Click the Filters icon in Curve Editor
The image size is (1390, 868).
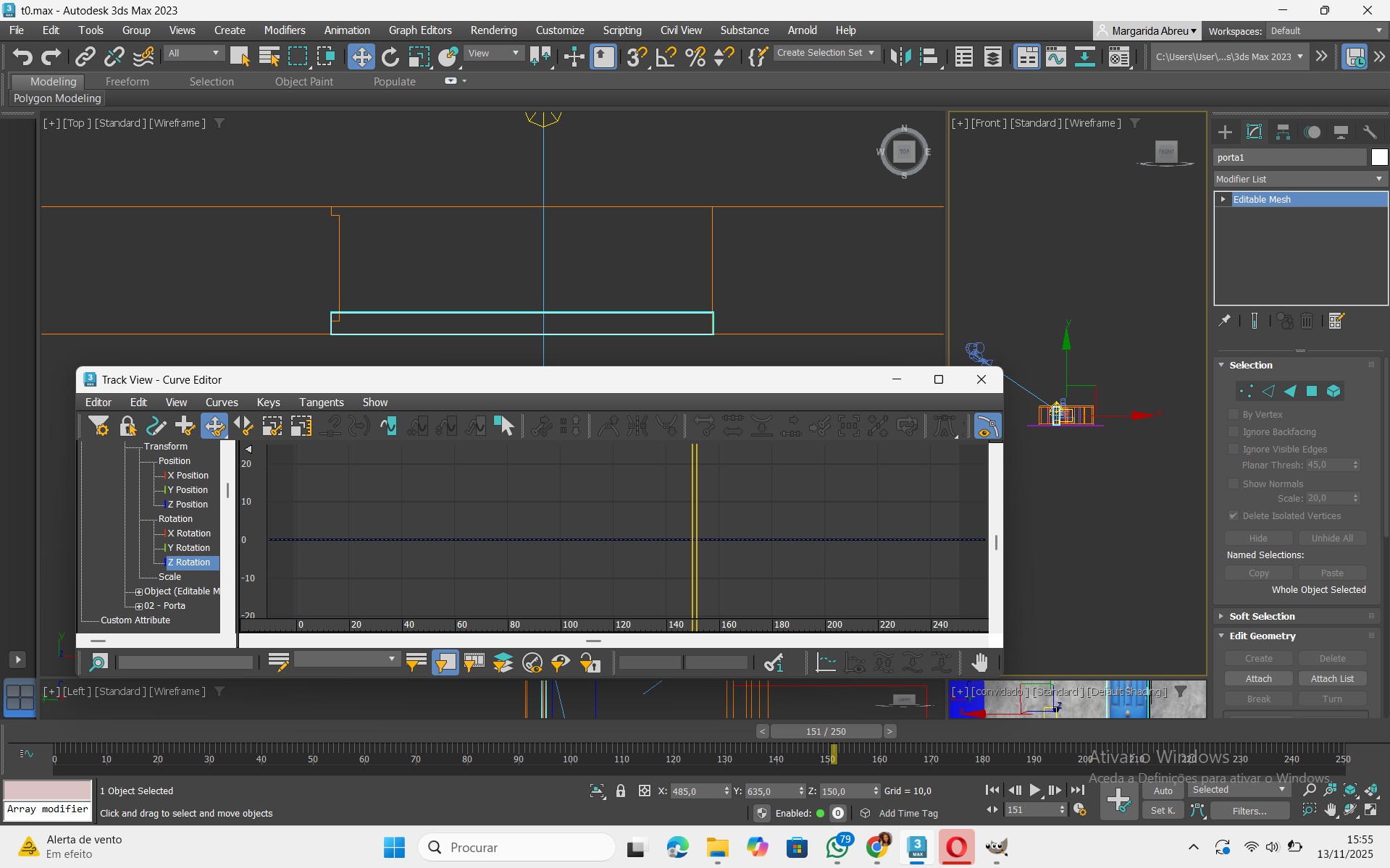[99, 426]
